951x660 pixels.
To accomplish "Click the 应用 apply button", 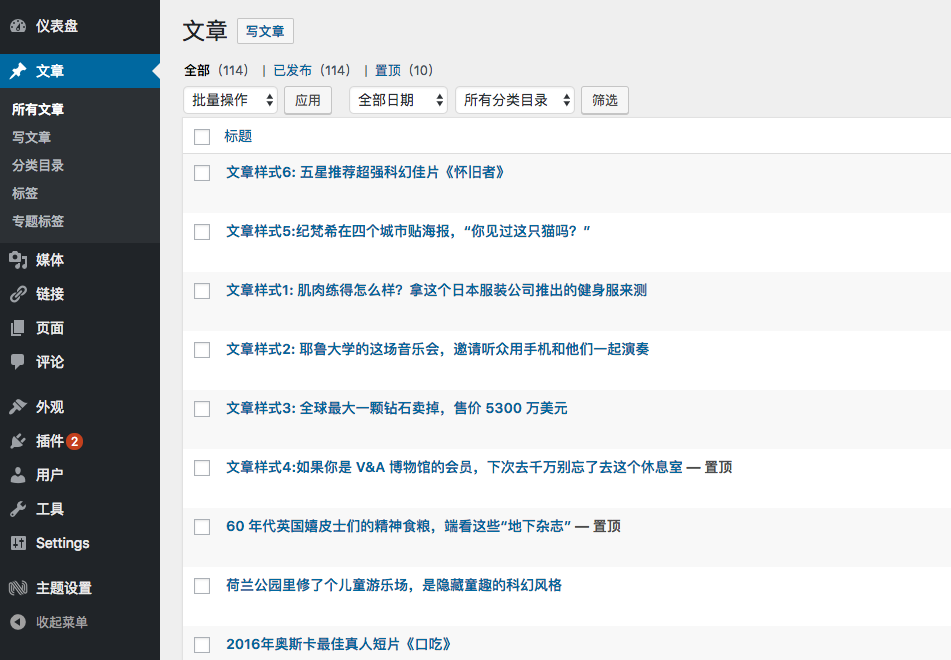I will tap(308, 100).
